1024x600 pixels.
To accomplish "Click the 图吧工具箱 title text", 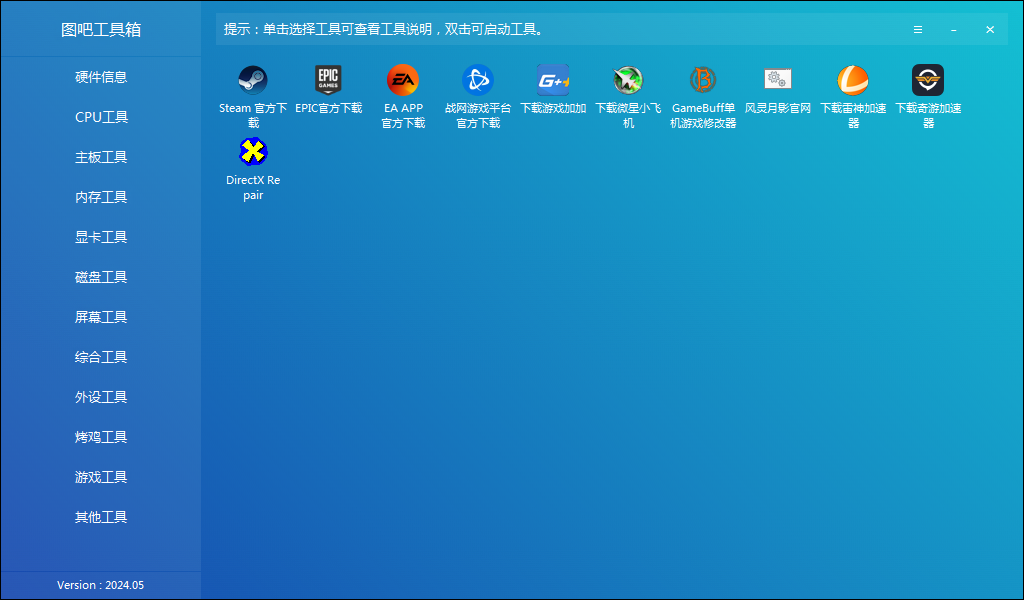I will point(101,30).
